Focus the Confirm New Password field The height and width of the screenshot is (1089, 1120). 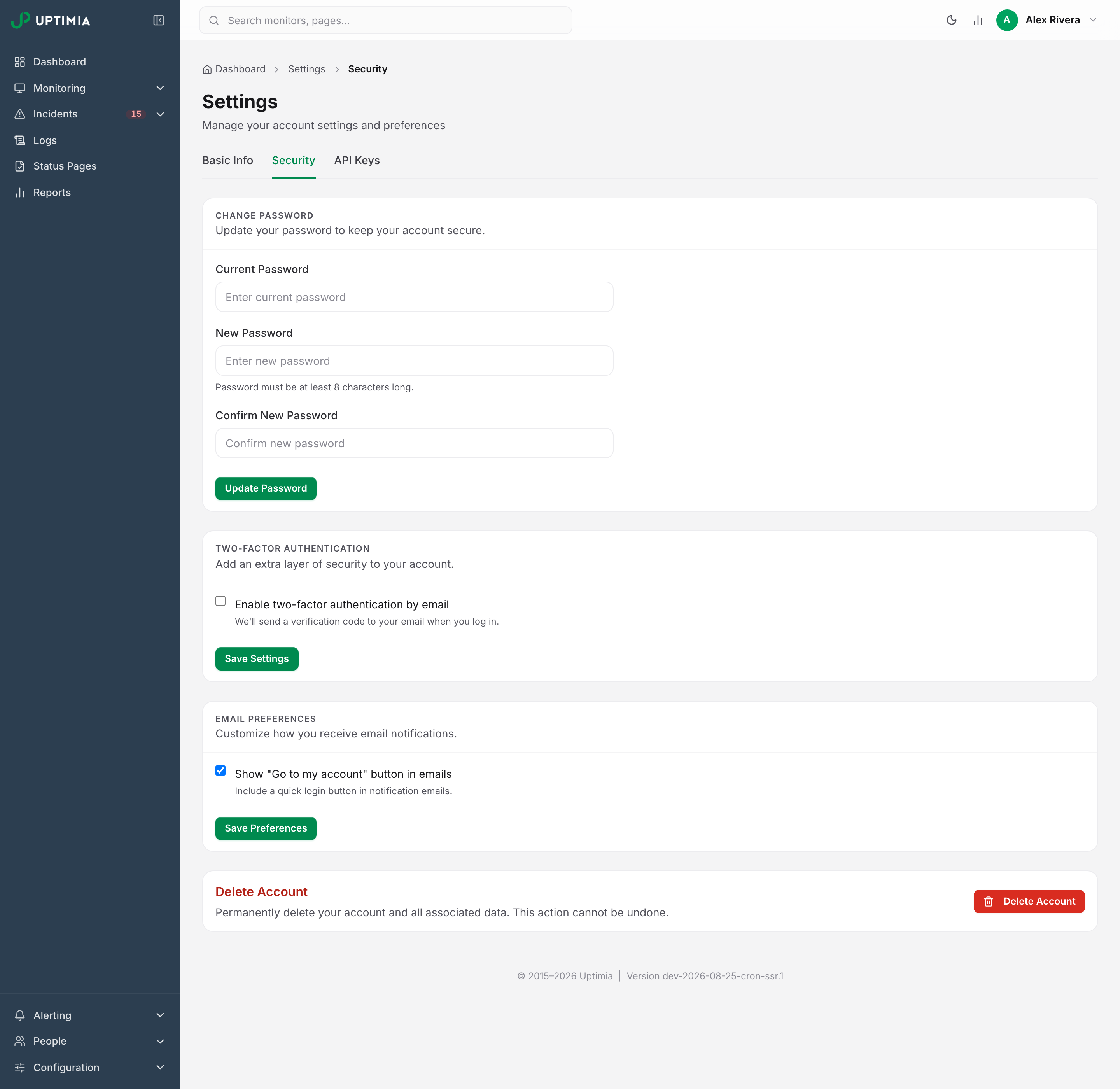(x=414, y=443)
